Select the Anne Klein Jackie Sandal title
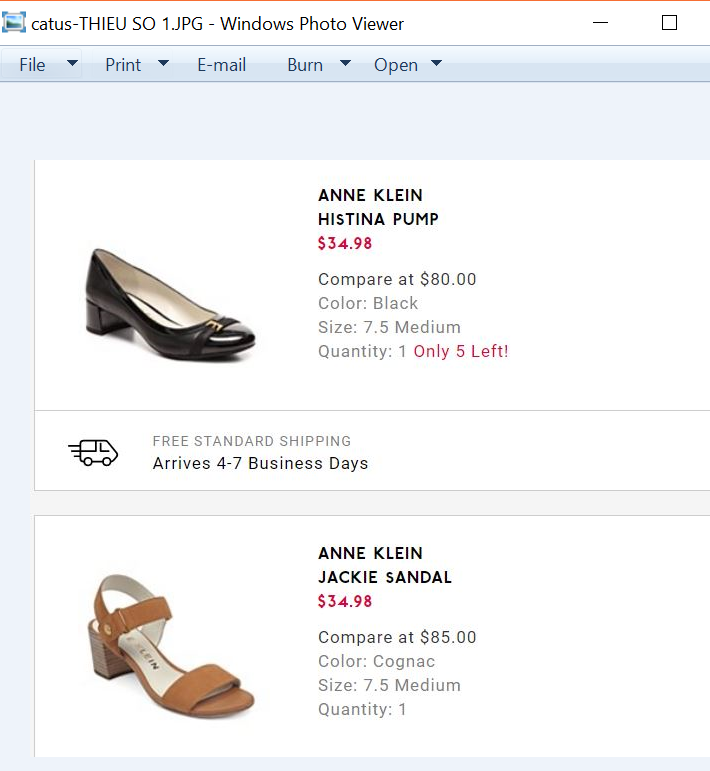The image size is (710, 771). tap(384, 565)
